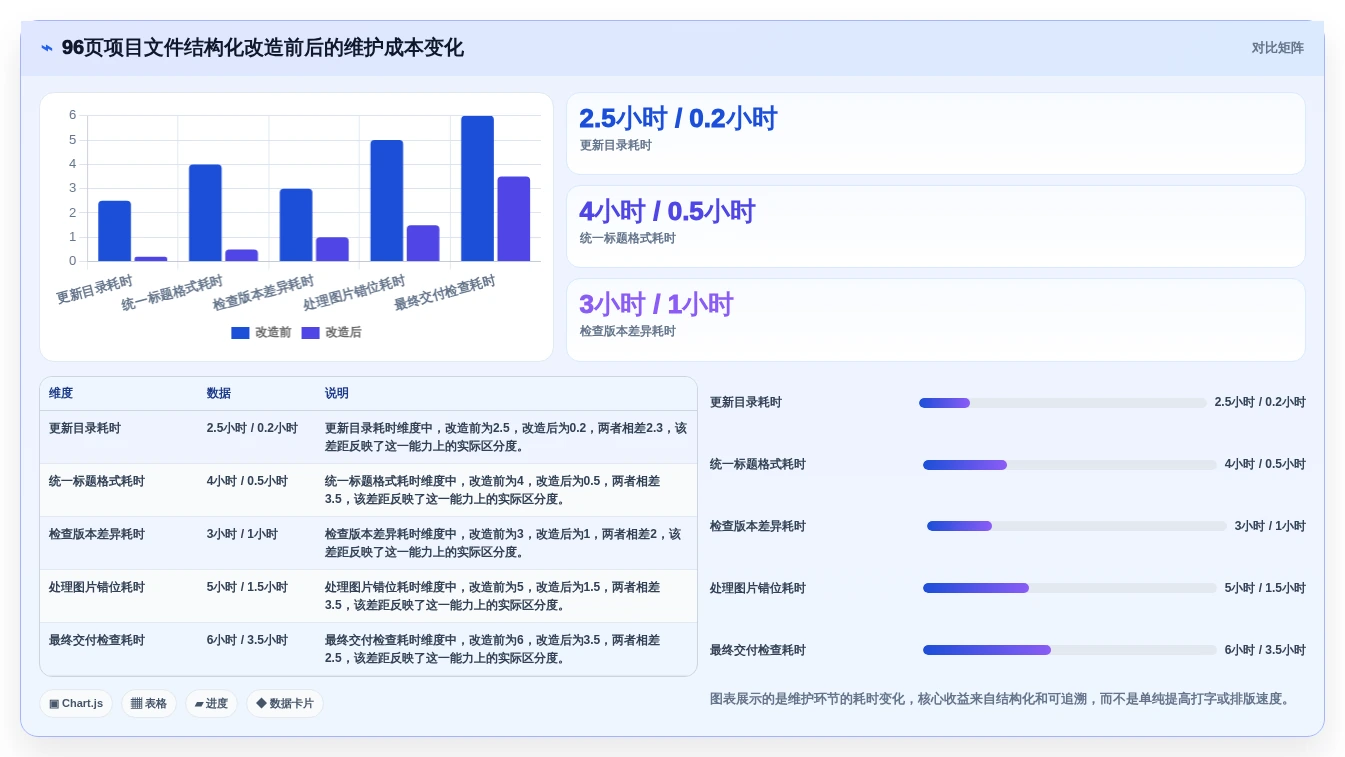Toggle the 改造前 legend swatch
The height and width of the screenshot is (757, 1345).
pos(240,333)
